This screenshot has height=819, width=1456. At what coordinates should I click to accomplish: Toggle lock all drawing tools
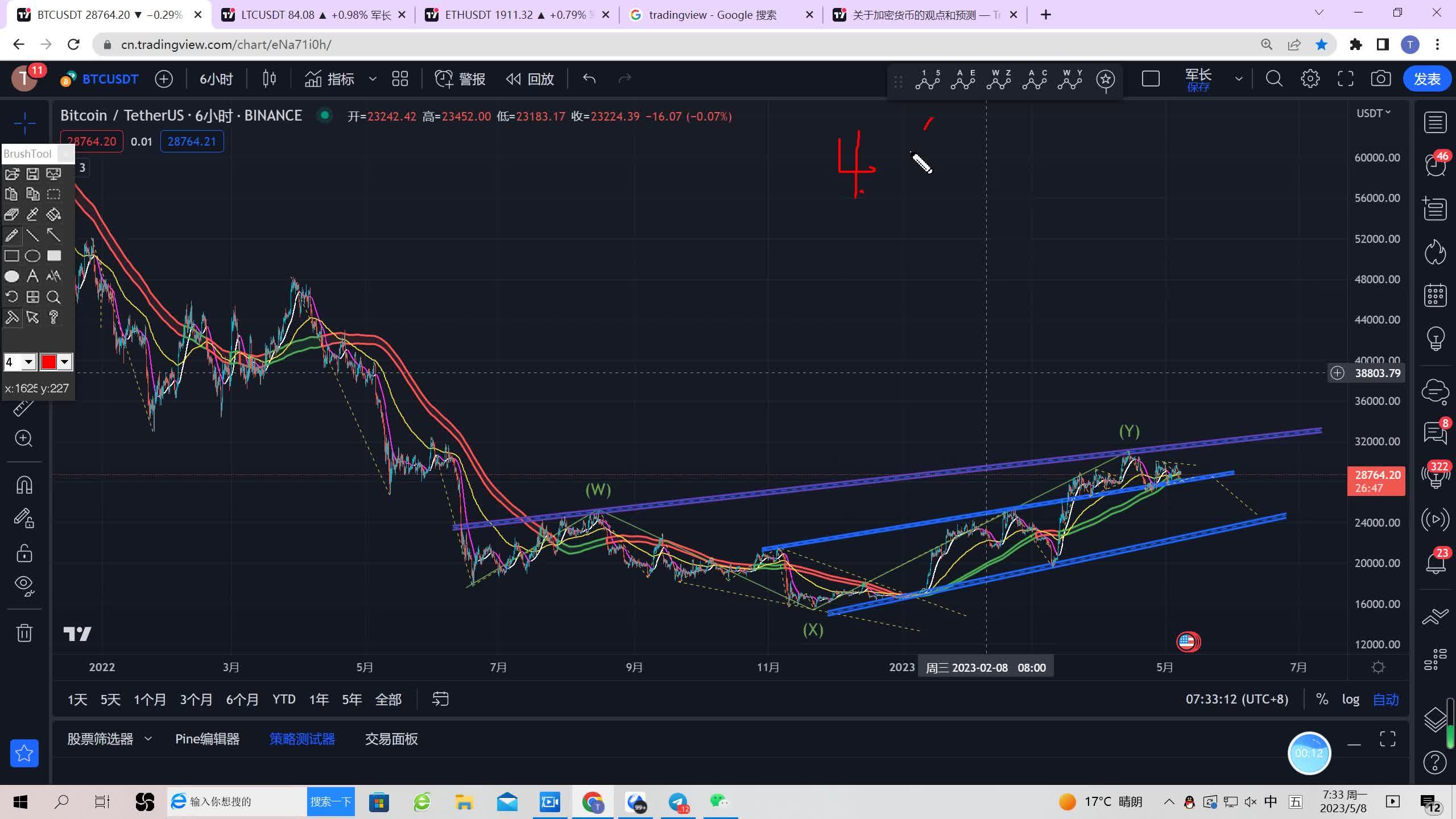[x=24, y=553]
